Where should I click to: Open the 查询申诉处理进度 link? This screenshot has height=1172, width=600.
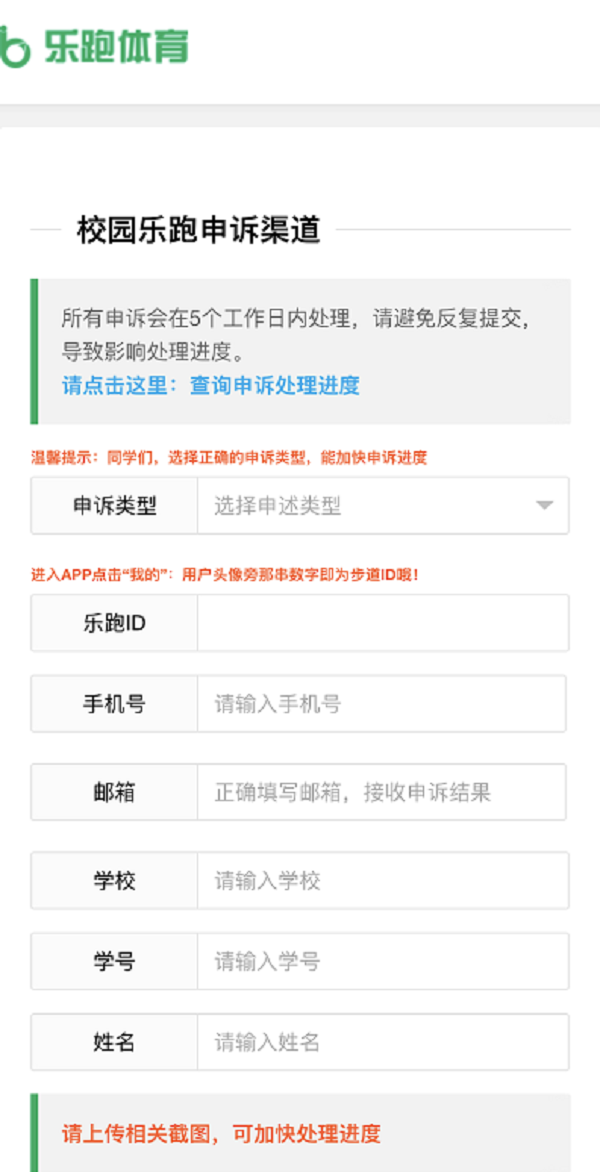(x=274, y=385)
